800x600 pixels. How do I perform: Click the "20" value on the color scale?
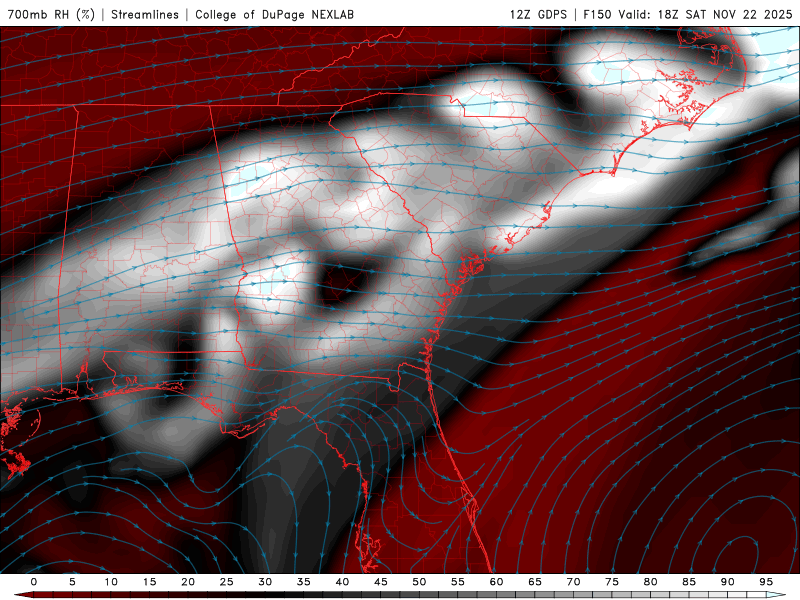[188, 582]
